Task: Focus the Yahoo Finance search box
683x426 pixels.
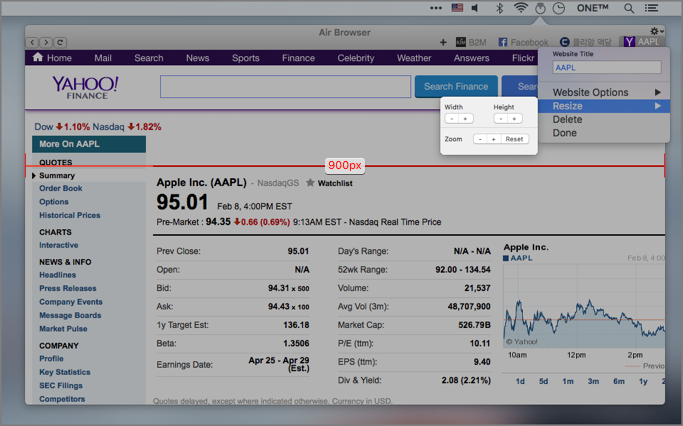Action: (x=285, y=86)
